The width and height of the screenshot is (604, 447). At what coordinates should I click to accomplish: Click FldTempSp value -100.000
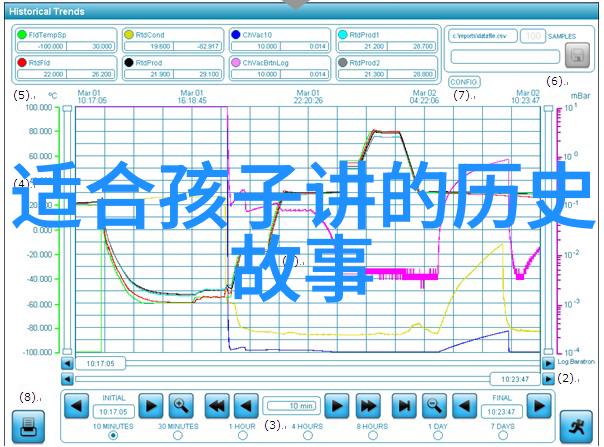42,46
